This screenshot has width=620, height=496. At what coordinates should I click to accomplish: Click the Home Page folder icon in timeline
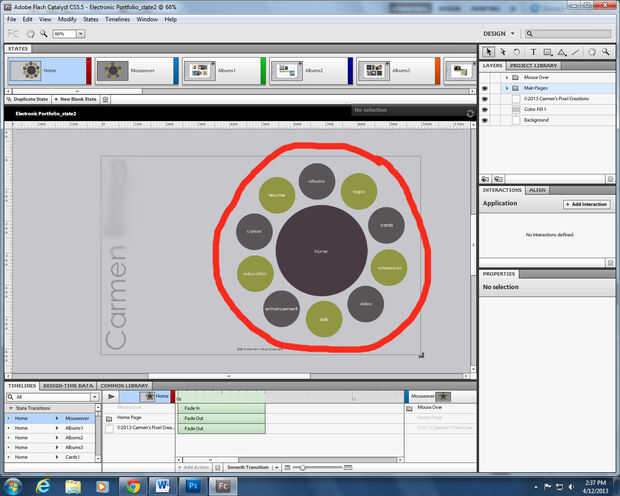pos(109,418)
